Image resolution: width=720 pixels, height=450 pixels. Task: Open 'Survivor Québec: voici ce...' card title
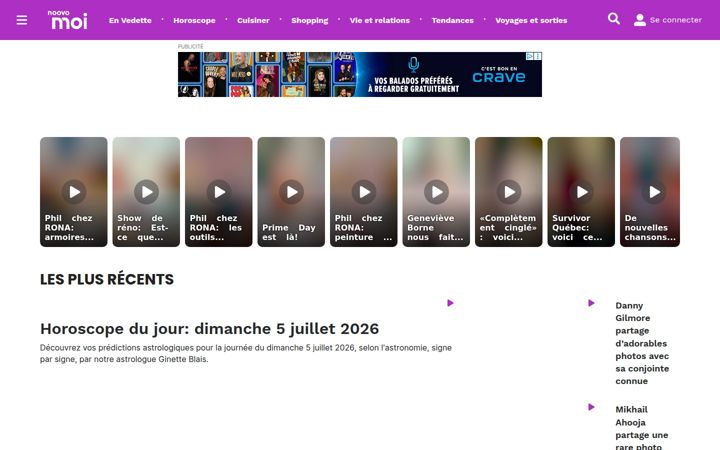pyautogui.click(x=577, y=228)
